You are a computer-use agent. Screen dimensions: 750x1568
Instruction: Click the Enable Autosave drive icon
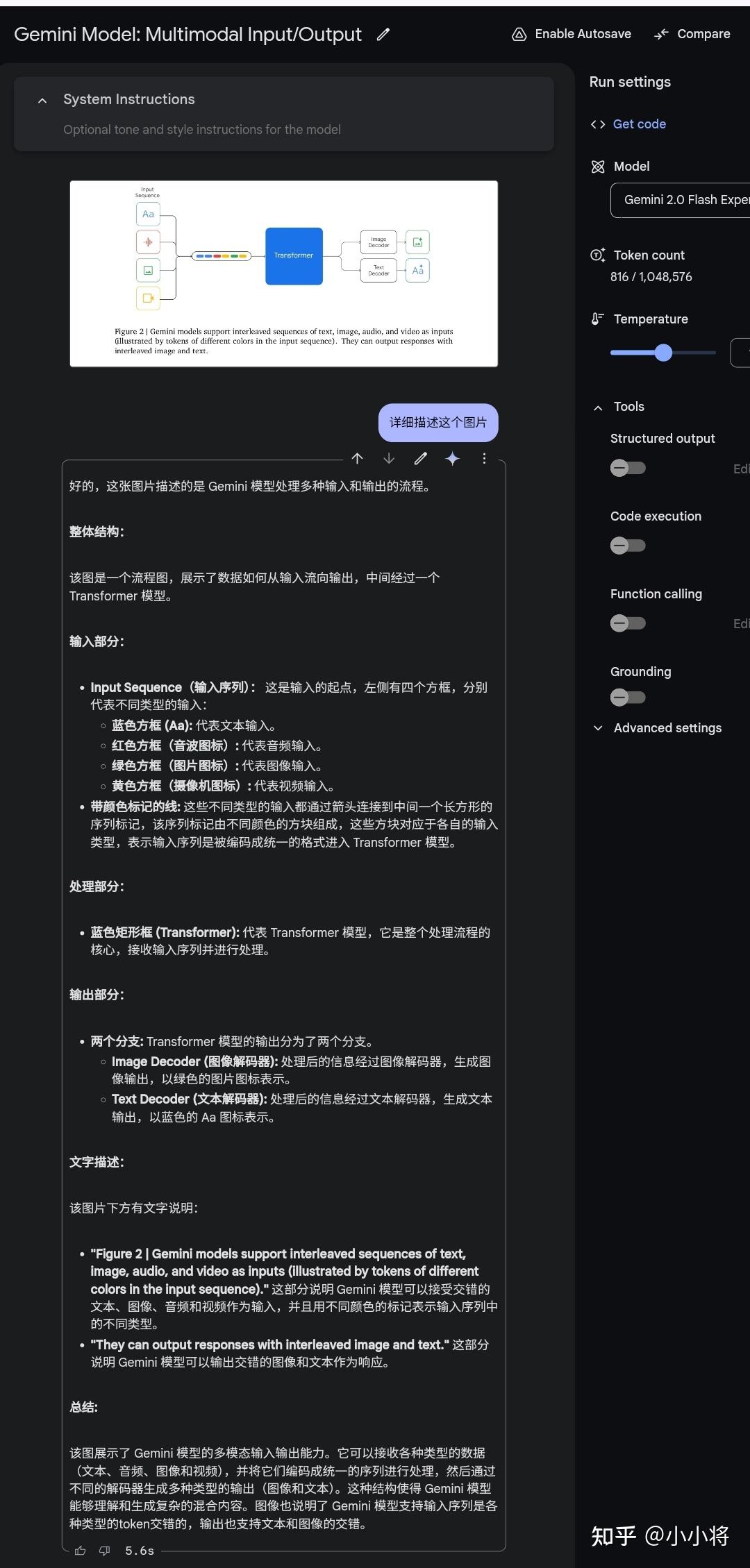[x=519, y=34]
